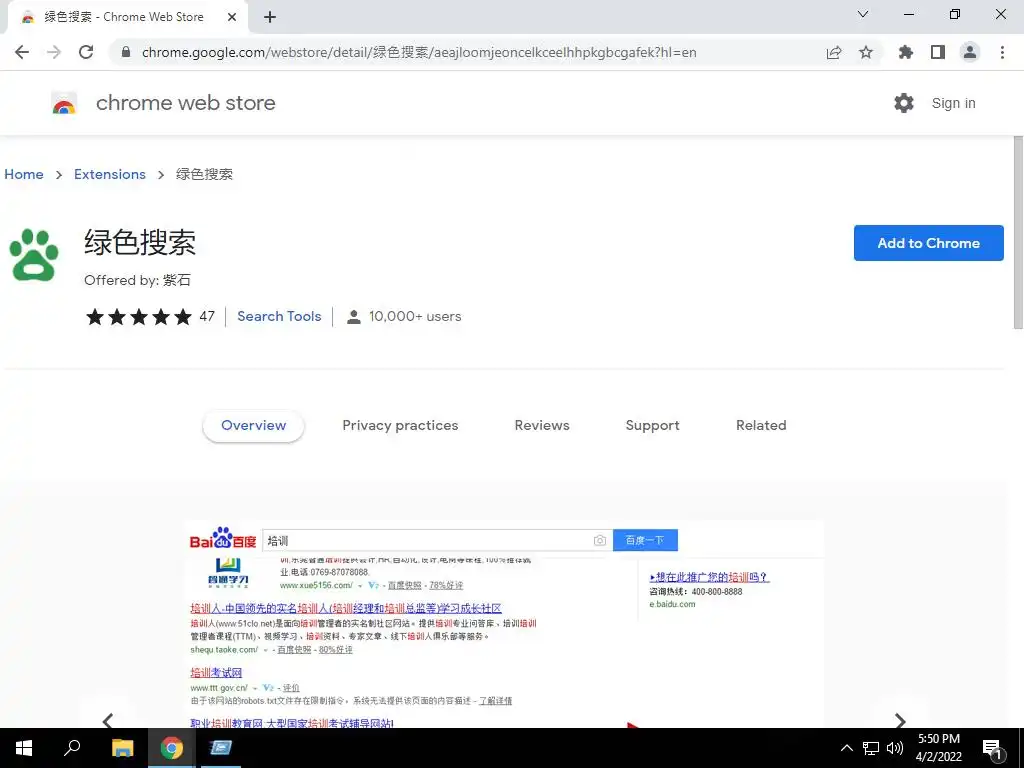Open the share page icon in address bar
The height and width of the screenshot is (768, 1024).
[834, 52]
